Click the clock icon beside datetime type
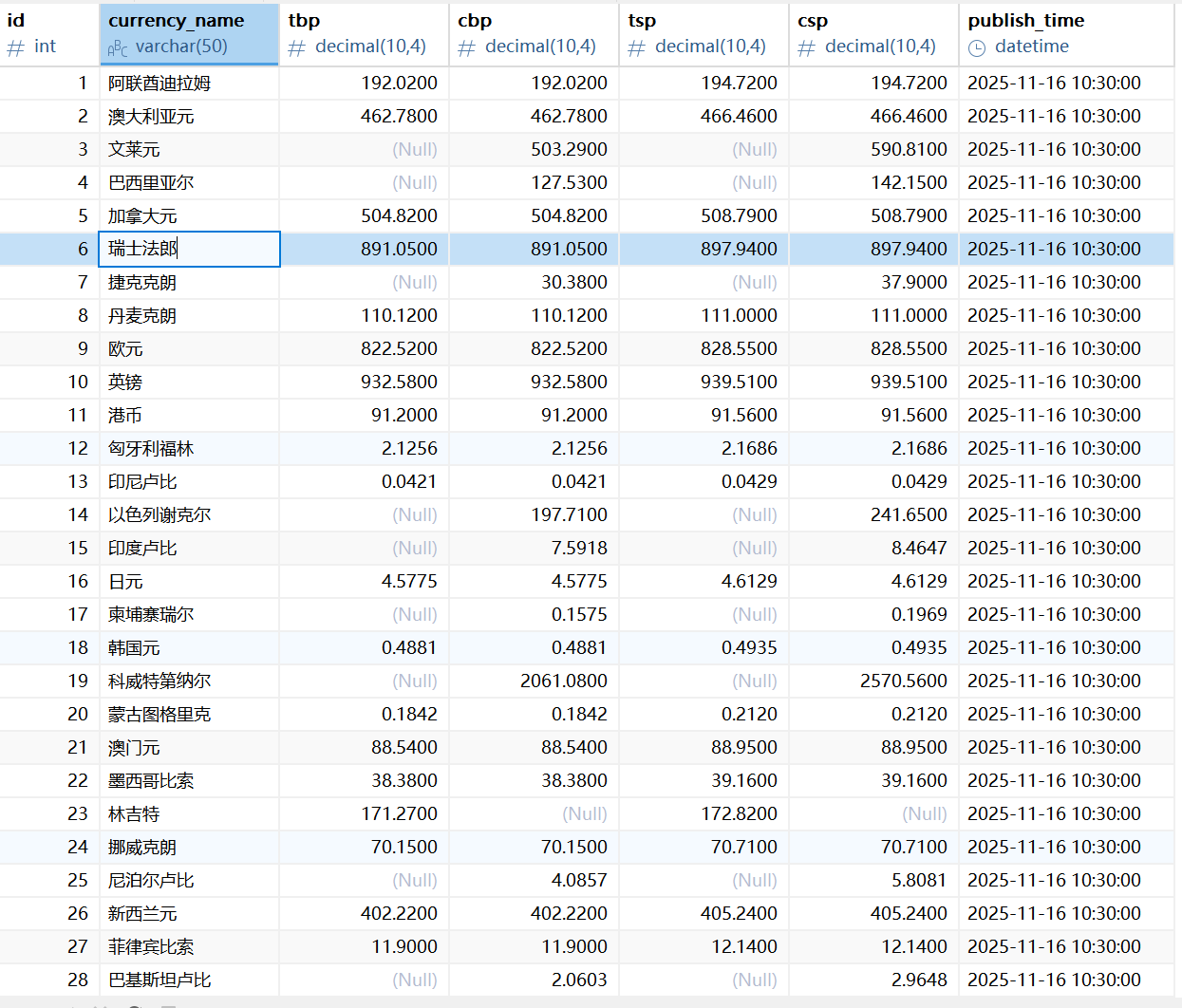This screenshot has height=1008, width=1182. click(977, 47)
